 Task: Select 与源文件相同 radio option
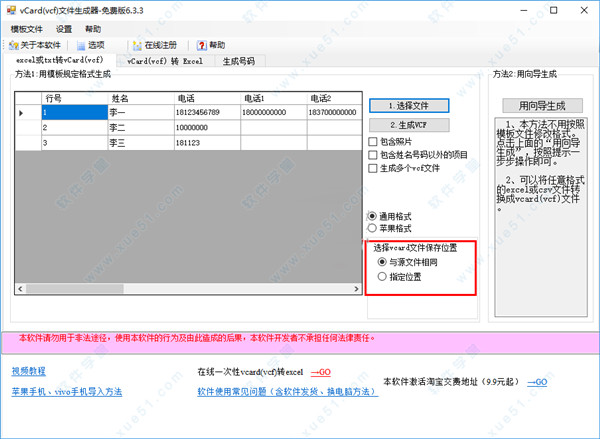pyautogui.click(x=381, y=262)
